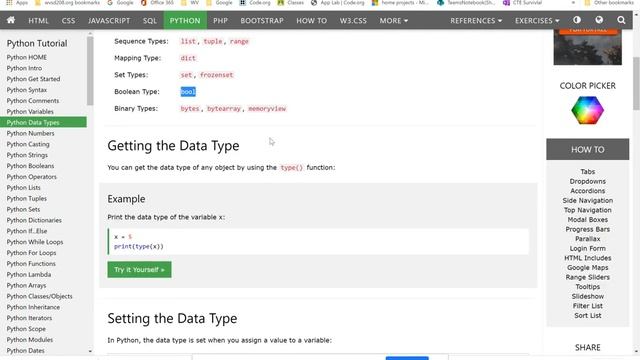
Task: Open Python Operators sidebar link
Action: pyautogui.click(x=31, y=177)
